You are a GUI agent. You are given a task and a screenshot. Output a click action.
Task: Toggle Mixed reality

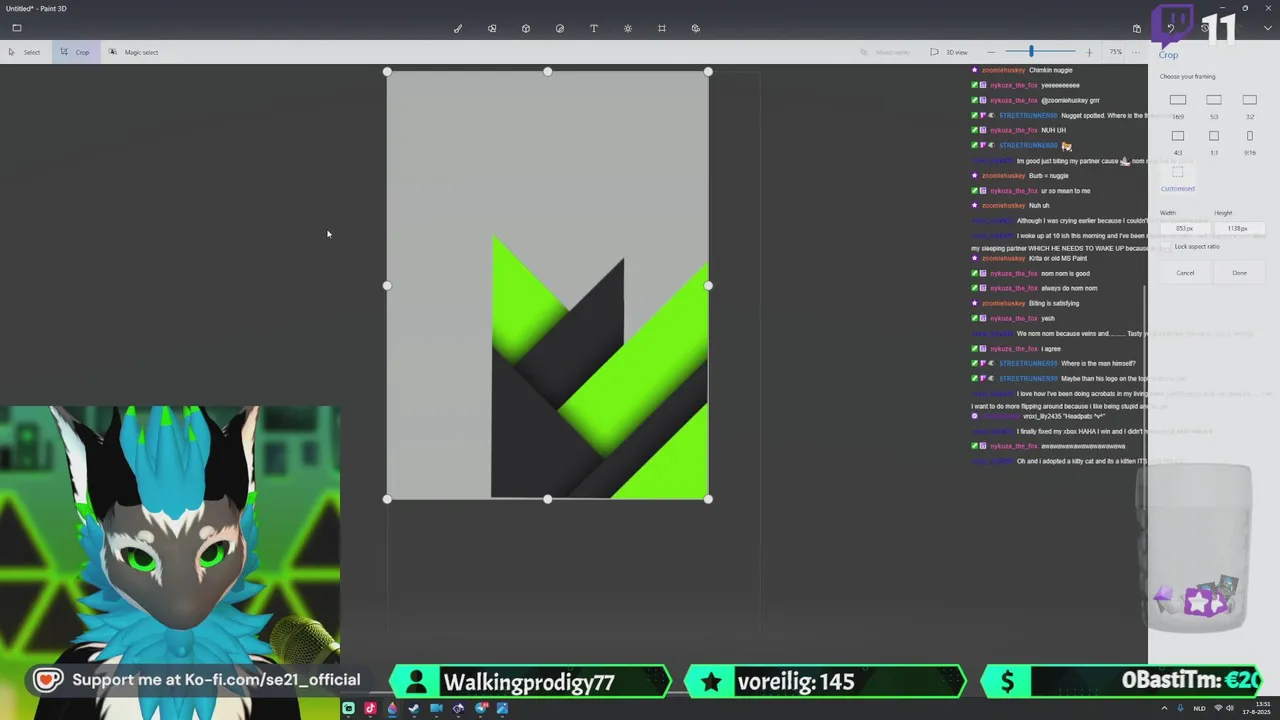click(886, 52)
